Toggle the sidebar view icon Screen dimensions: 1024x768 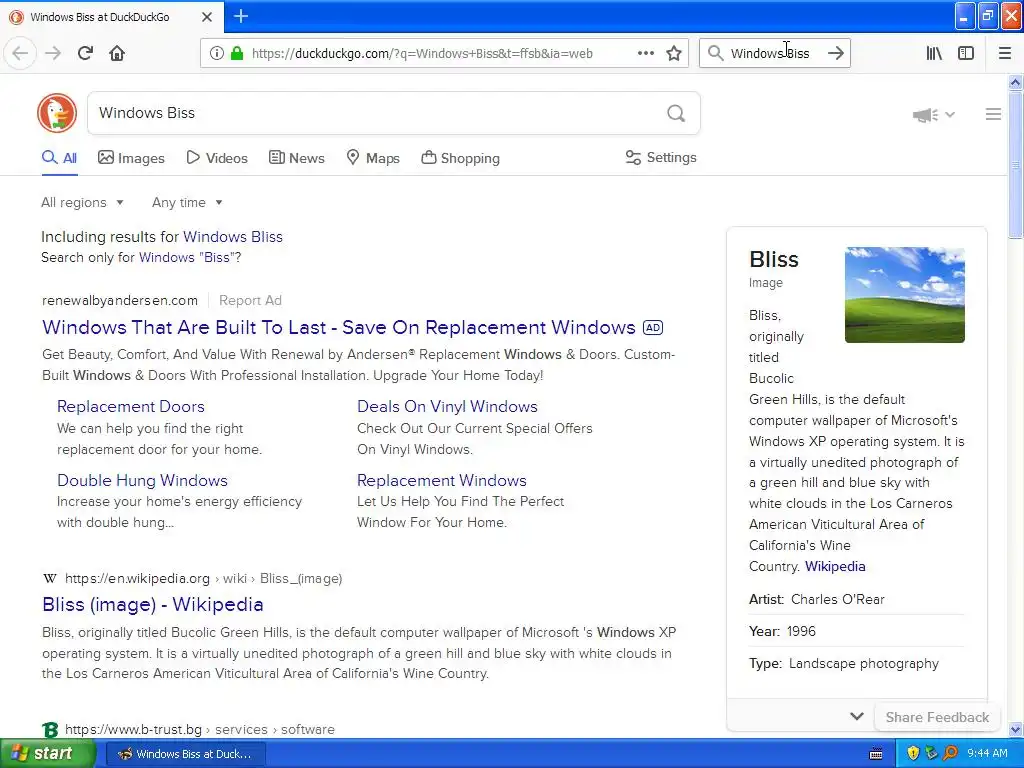pyautogui.click(x=966, y=53)
